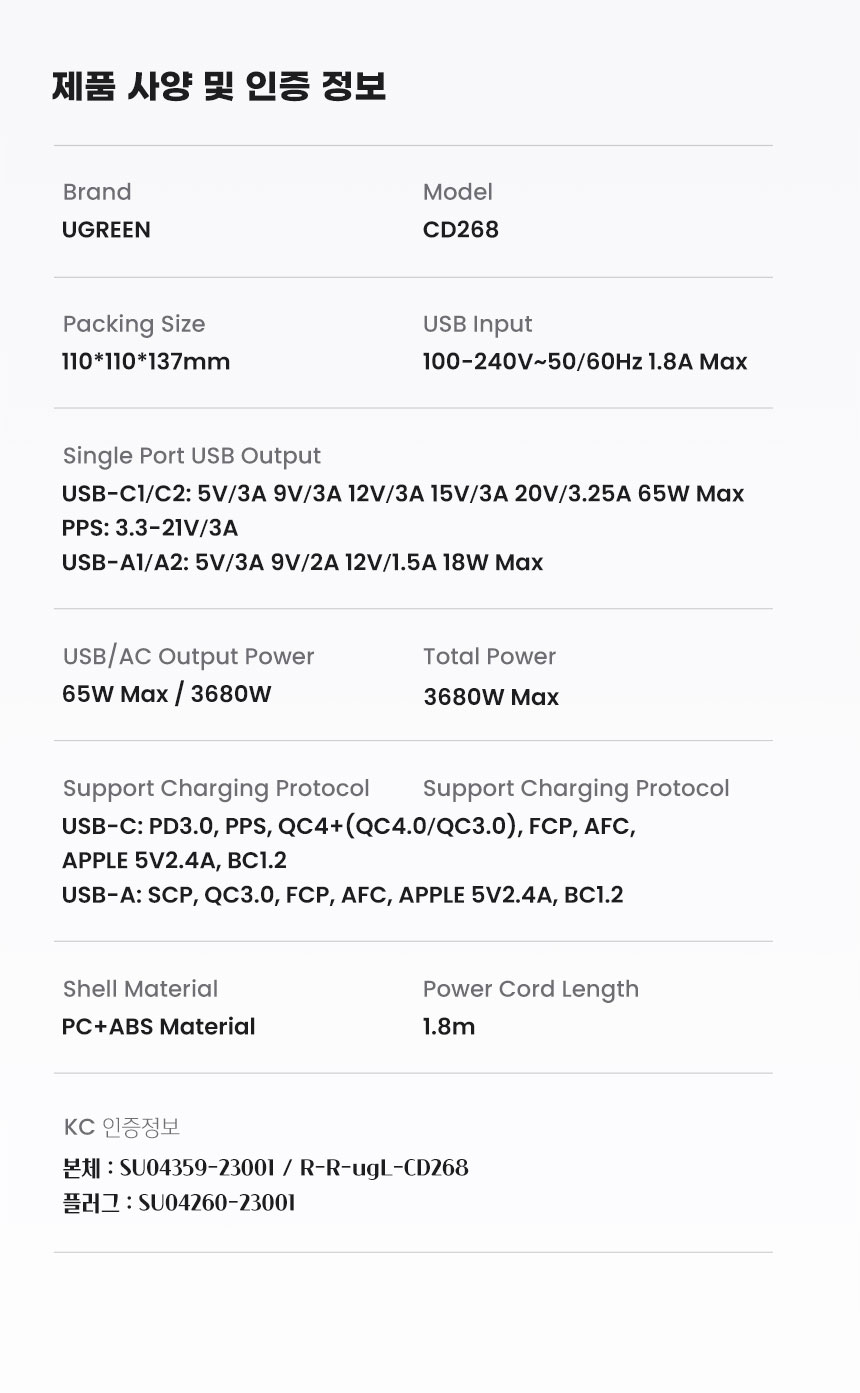Viewport: 860px width, 1393px height.
Task: Select the USB-C: PD3.0 charging protocol line
Action: click(x=348, y=827)
